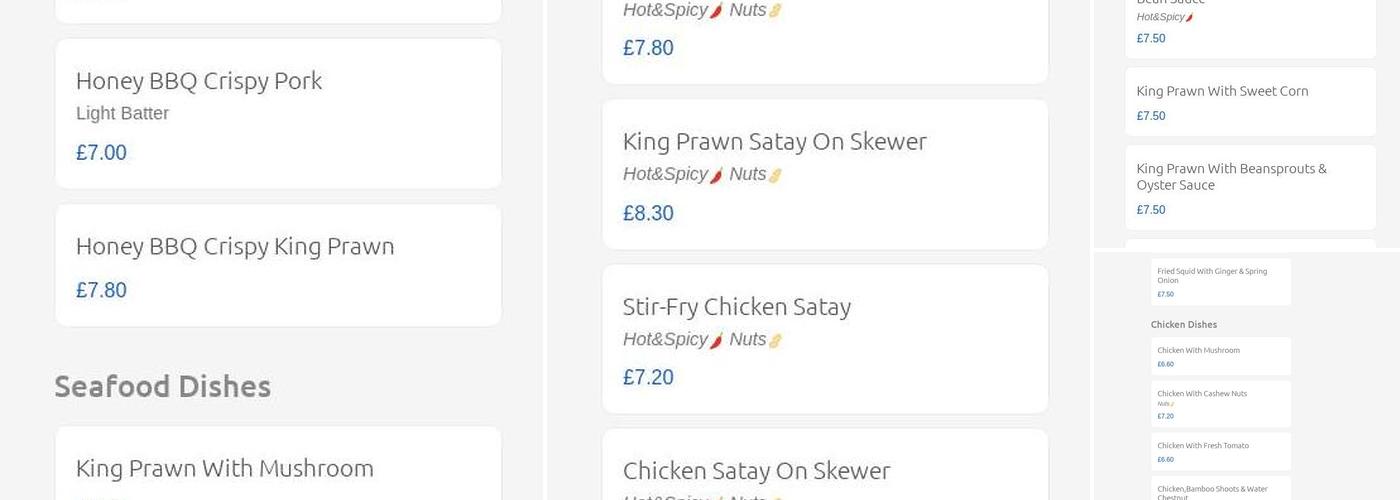Click the small chili icon above the £7.50 Bean Sauce price

pyautogui.click(x=1189, y=18)
